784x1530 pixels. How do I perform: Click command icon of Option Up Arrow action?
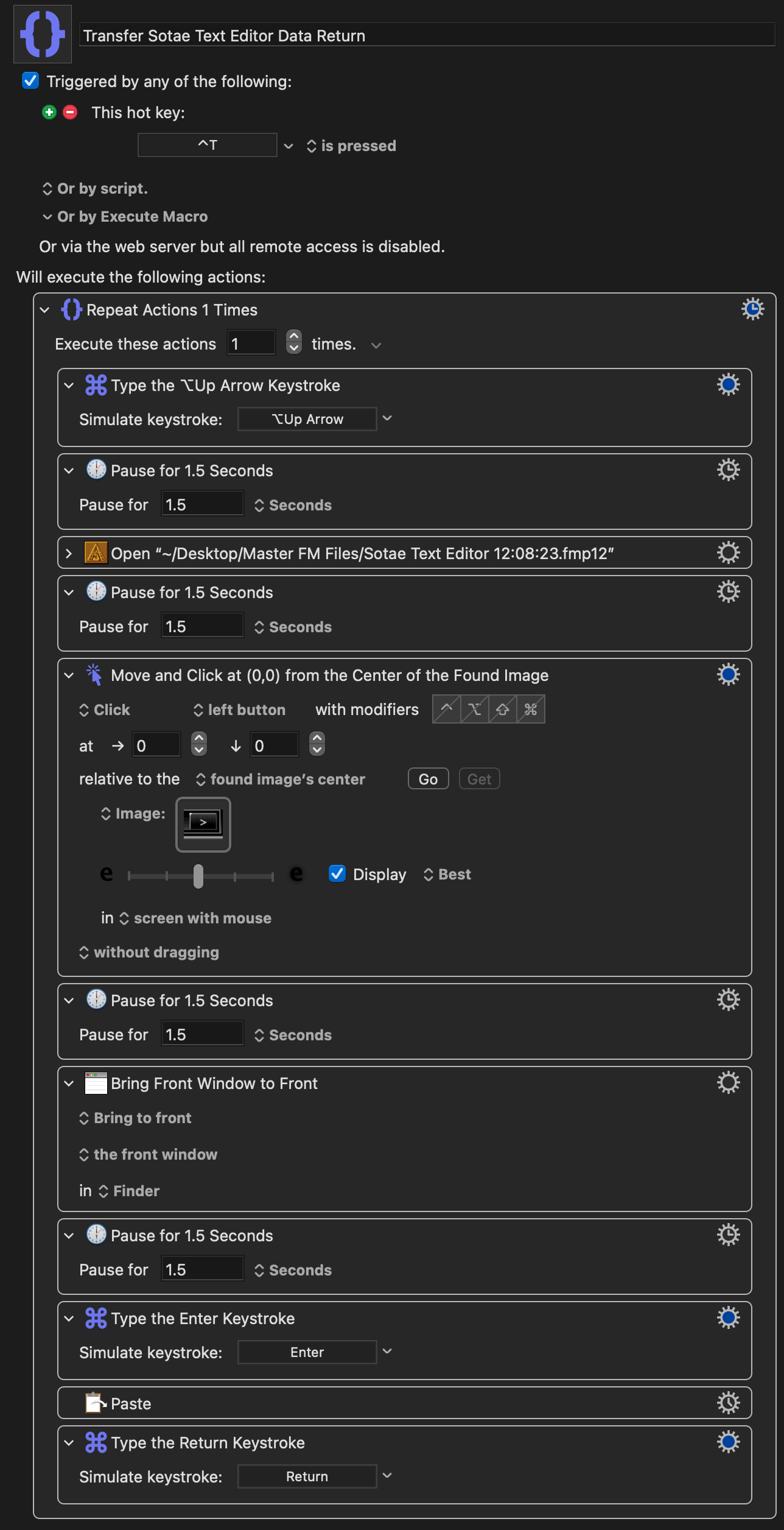click(x=96, y=385)
